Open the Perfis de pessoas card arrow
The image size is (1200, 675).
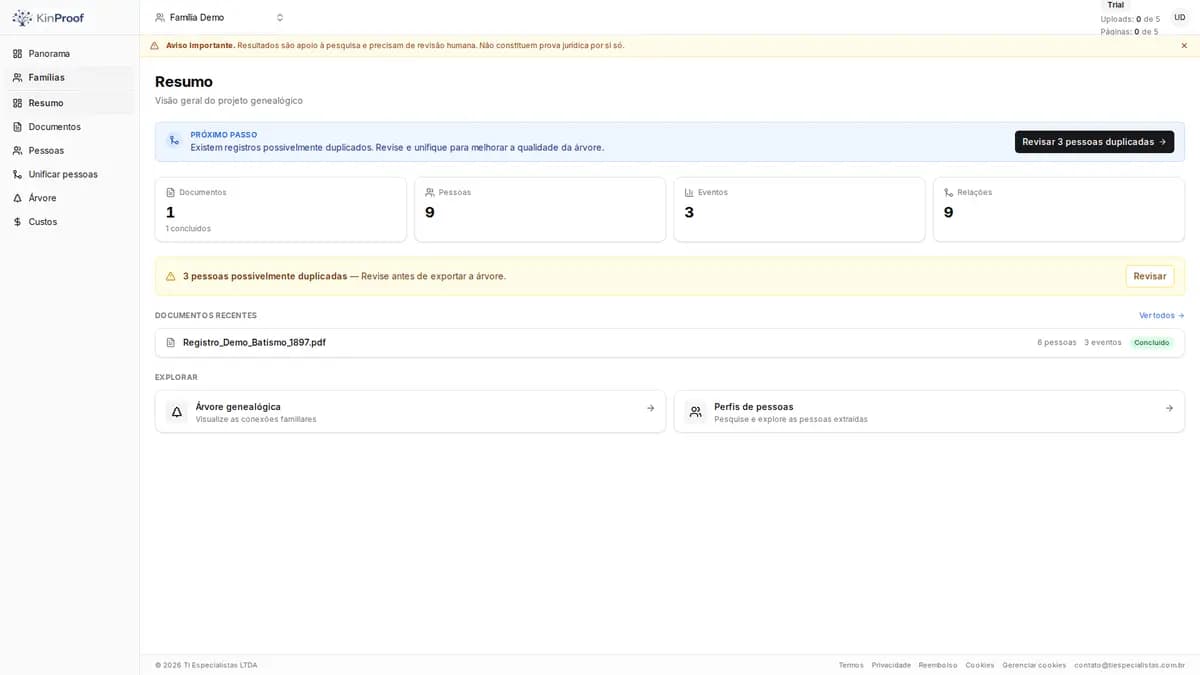[x=1169, y=408]
